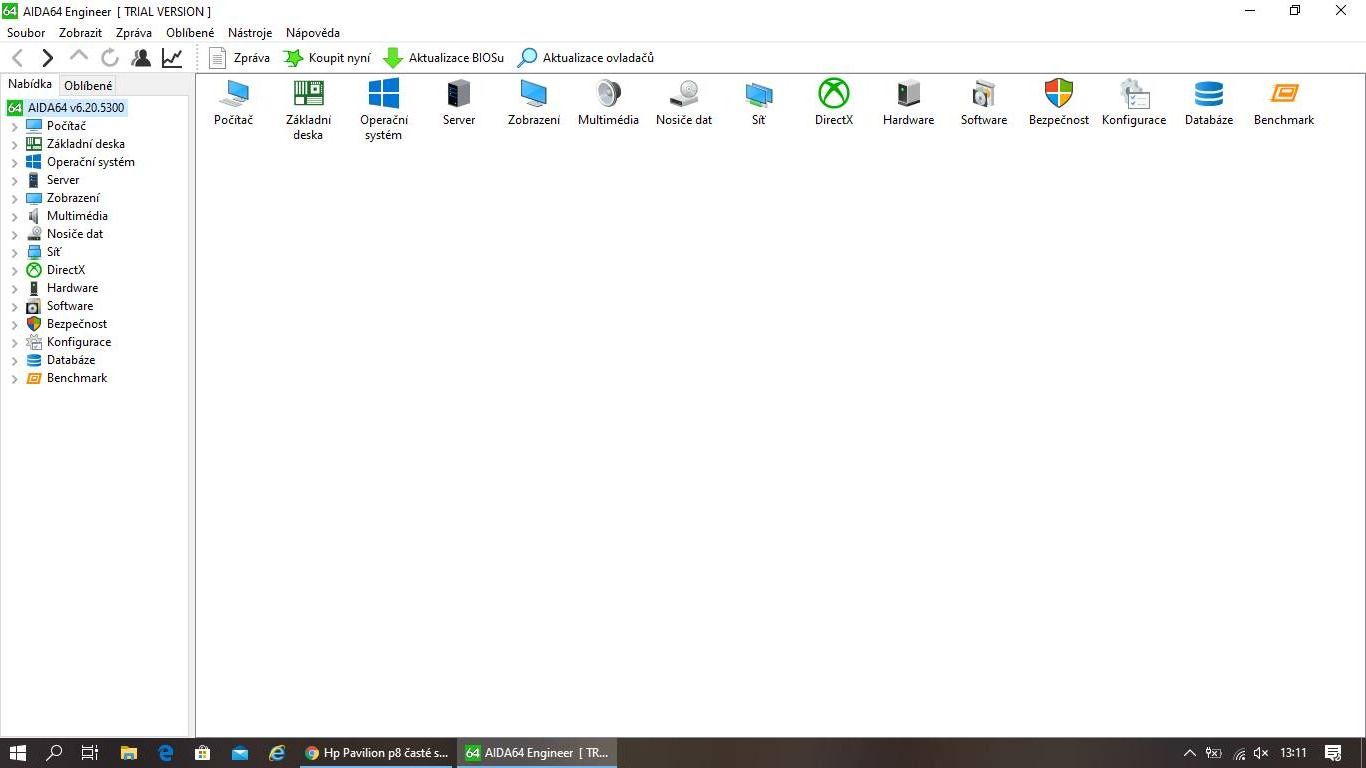Image resolution: width=1366 pixels, height=768 pixels.
Task: Expand the Základní deska tree node
Action: pos(14,145)
